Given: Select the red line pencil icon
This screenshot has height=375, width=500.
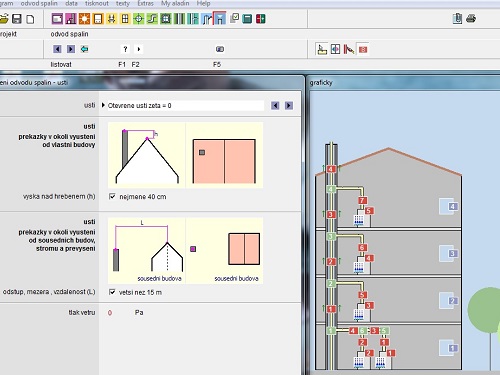Looking at the screenshot, I should [349, 49].
